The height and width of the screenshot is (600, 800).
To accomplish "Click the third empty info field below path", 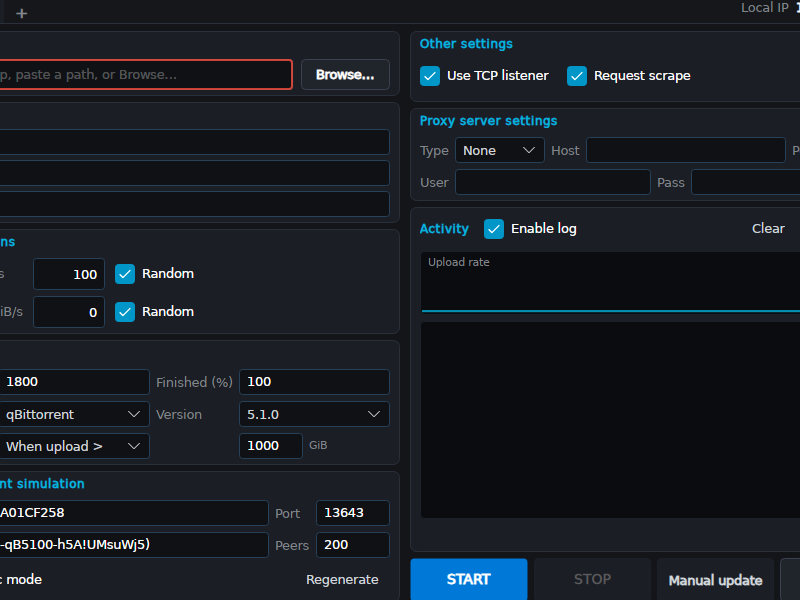I will [x=194, y=204].
